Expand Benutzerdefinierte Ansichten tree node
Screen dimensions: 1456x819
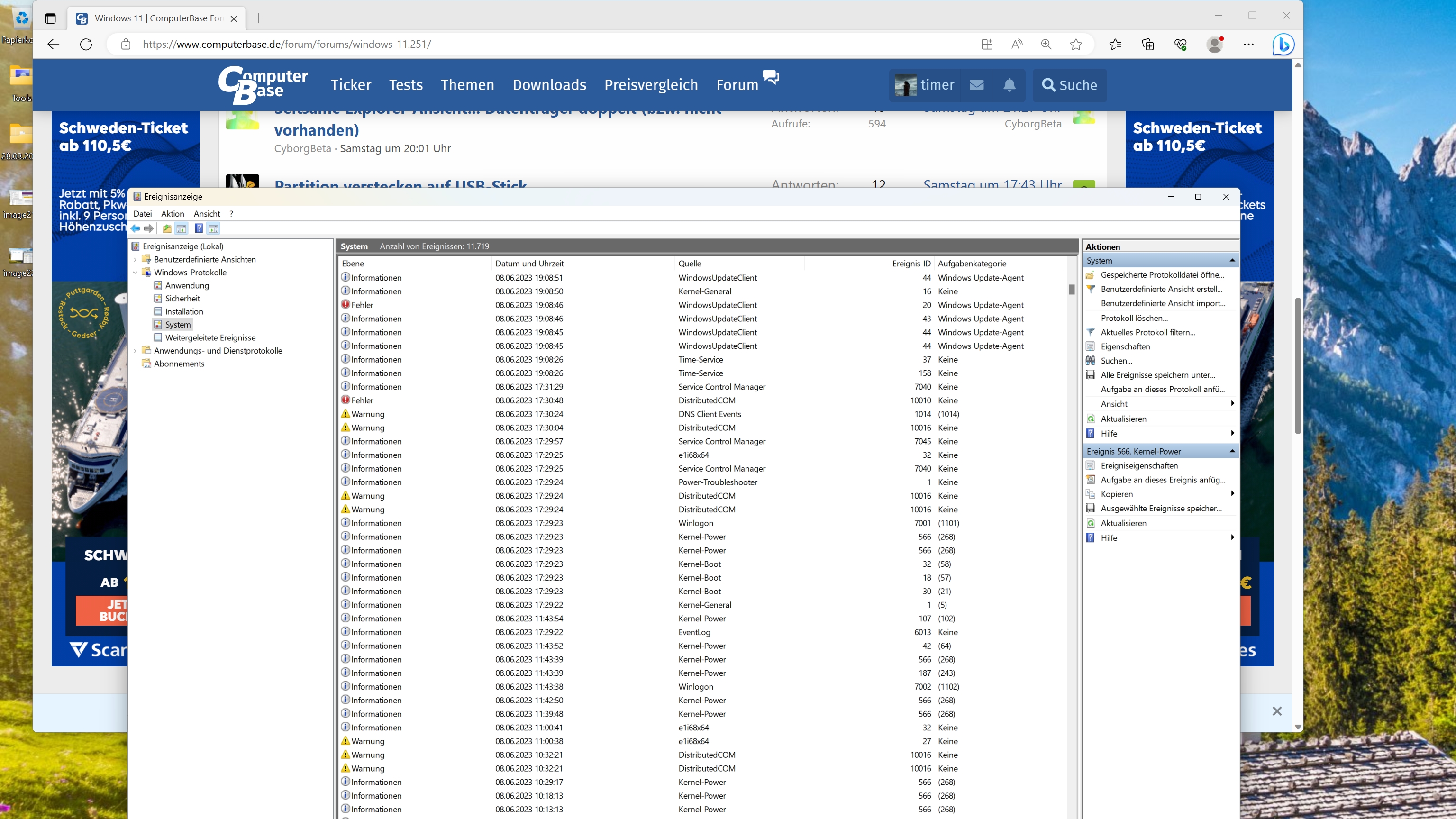pos(136,259)
